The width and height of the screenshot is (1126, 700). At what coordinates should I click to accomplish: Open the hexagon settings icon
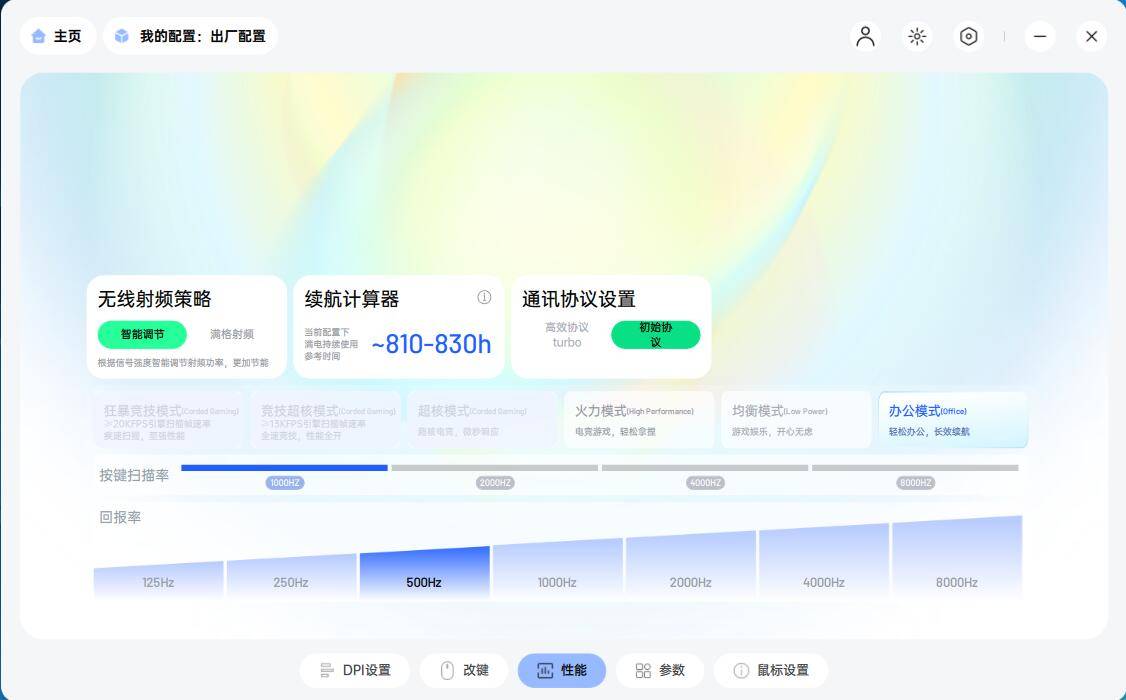point(969,36)
